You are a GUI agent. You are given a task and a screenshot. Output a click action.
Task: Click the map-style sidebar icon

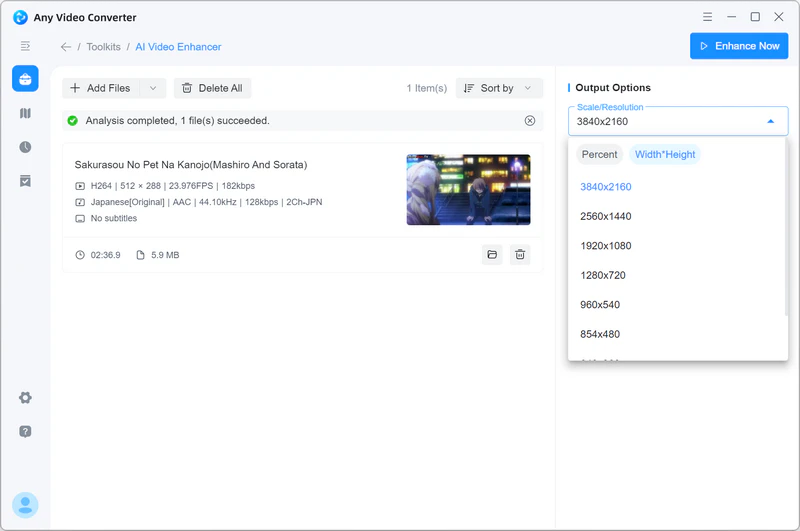click(x=25, y=113)
